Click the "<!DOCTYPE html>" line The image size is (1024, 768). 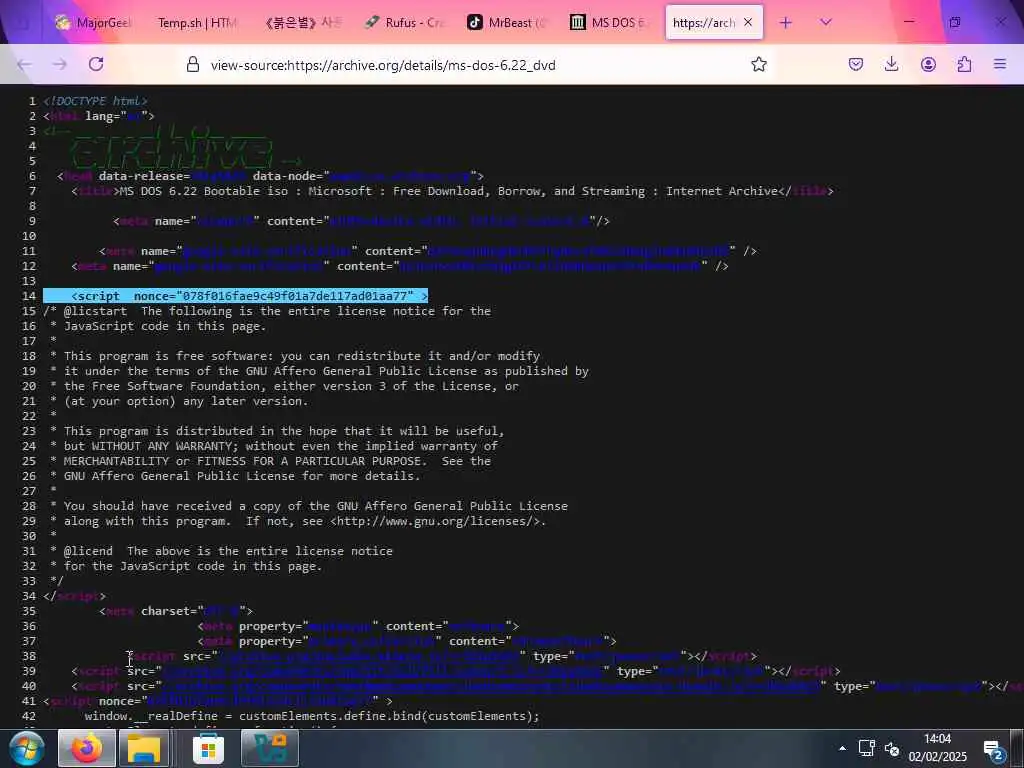(x=95, y=101)
